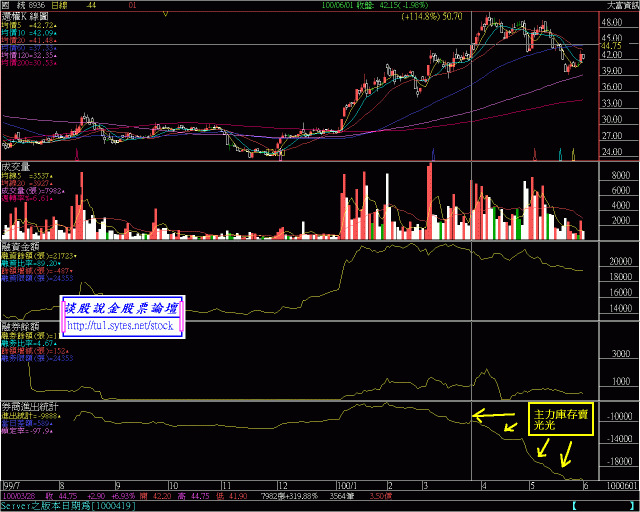The height and width of the screenshot is (512, 640).
Task: Select the 均價120=32.35 indicator
Action: [29, 55]
